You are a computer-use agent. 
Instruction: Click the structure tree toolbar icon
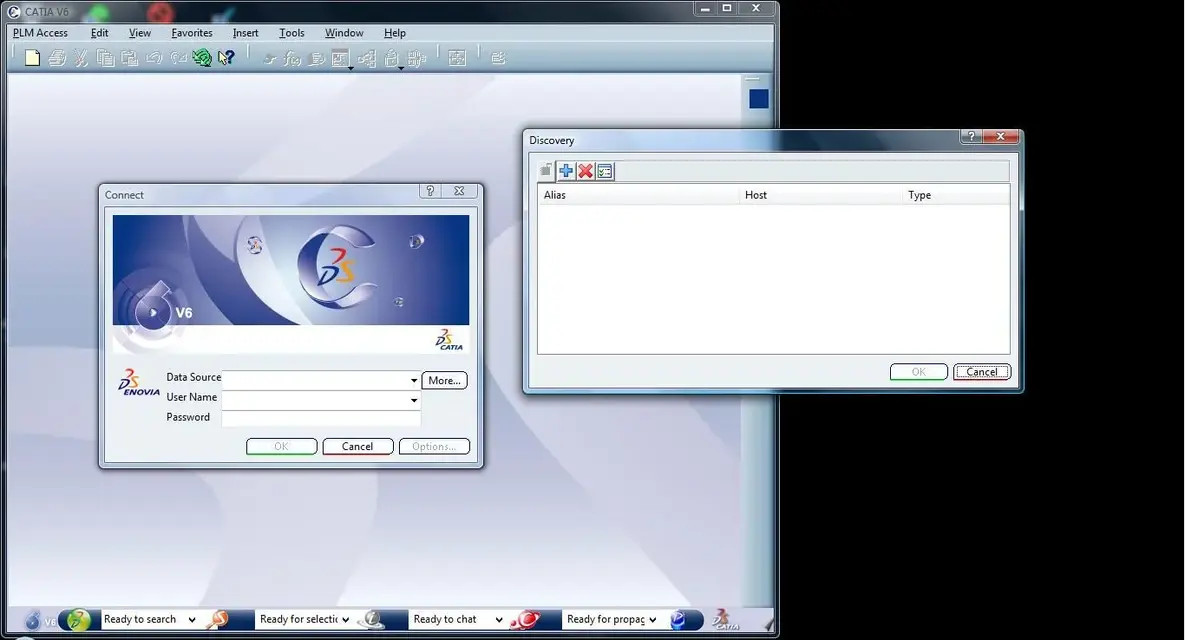(367, 58)
